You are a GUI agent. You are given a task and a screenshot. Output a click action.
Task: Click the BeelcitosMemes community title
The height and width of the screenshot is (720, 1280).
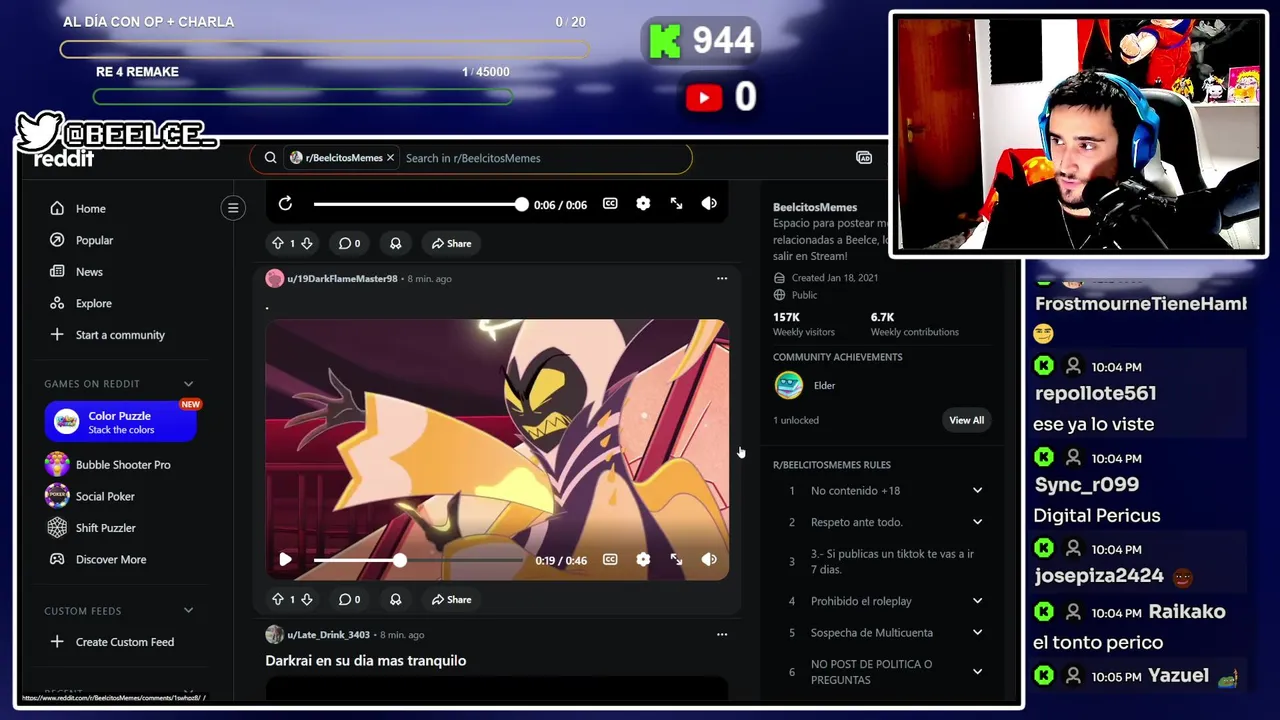(815, 207)
